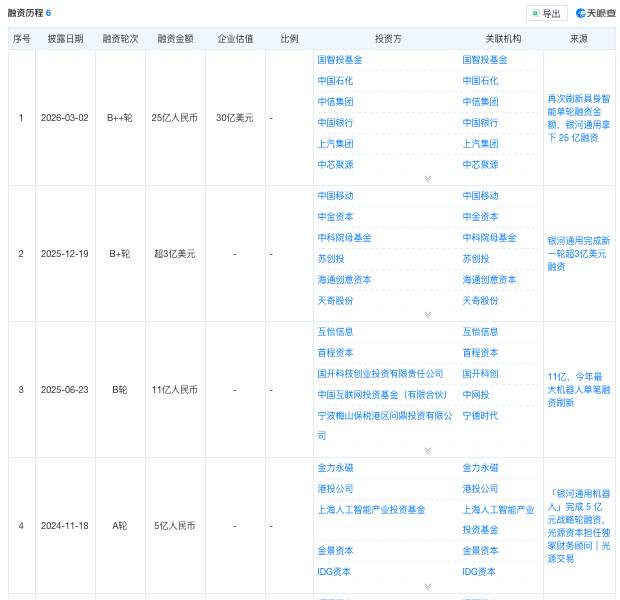Open 中国石化 in 关联机构 column
This screenshot has width=620, height=600.
[480, 81]
